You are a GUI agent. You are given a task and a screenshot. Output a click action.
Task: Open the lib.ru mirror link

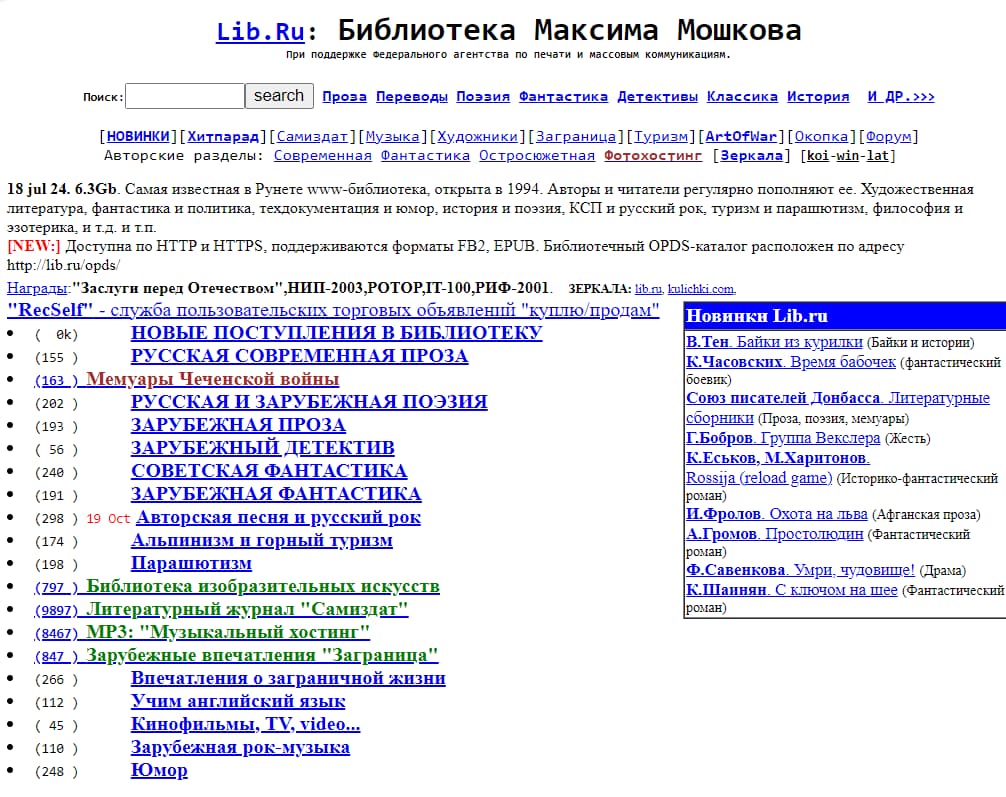[648, 289]
